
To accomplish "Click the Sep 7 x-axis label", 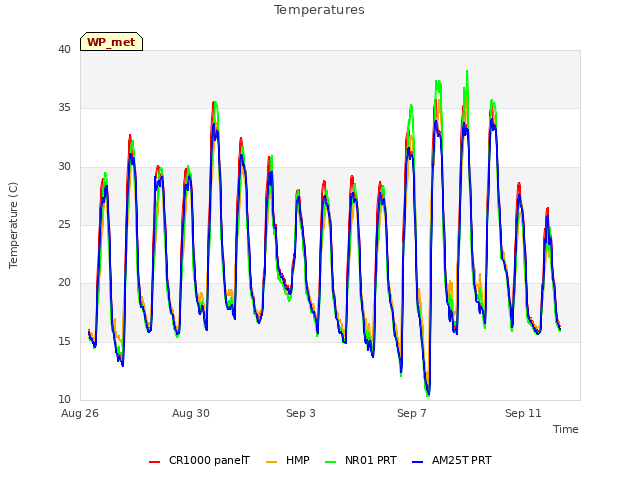I will point(412,413).
